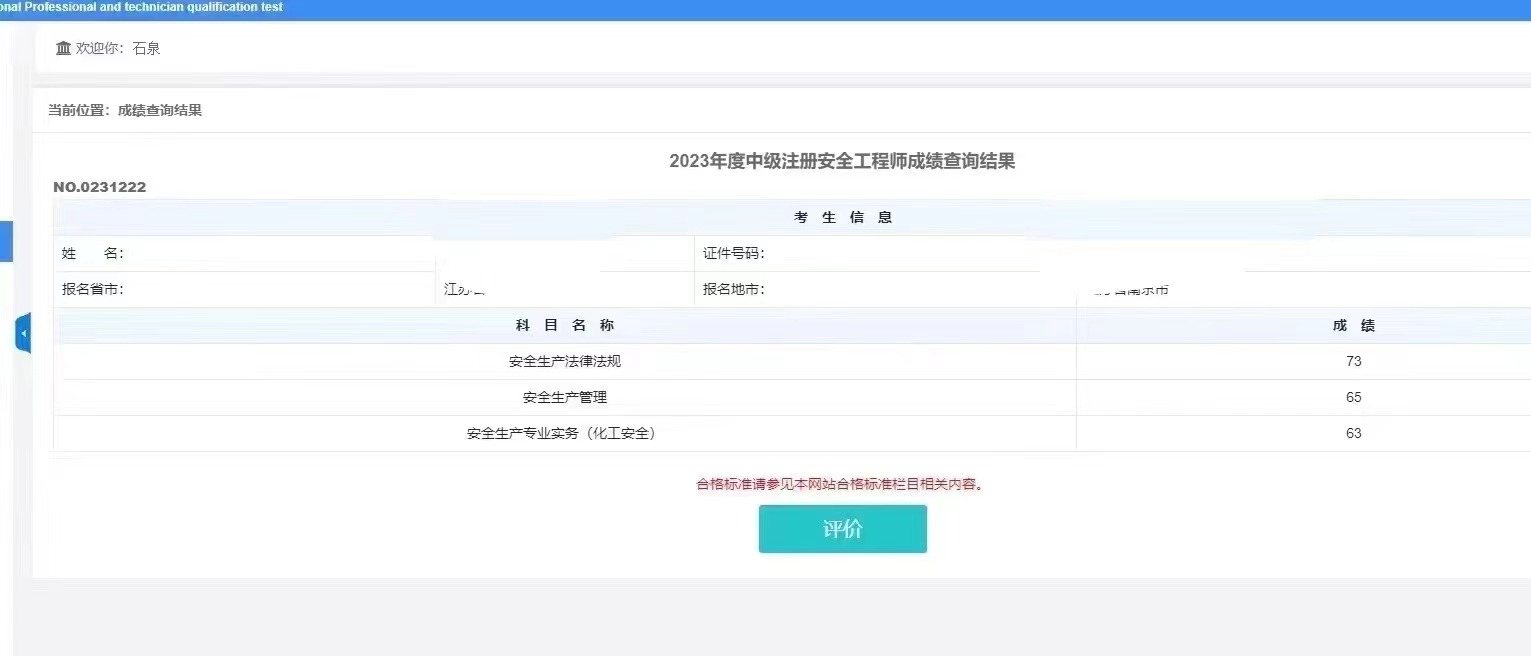
Task: Select the welcome text 欢迎你：石泉
Action: point(118,48)
